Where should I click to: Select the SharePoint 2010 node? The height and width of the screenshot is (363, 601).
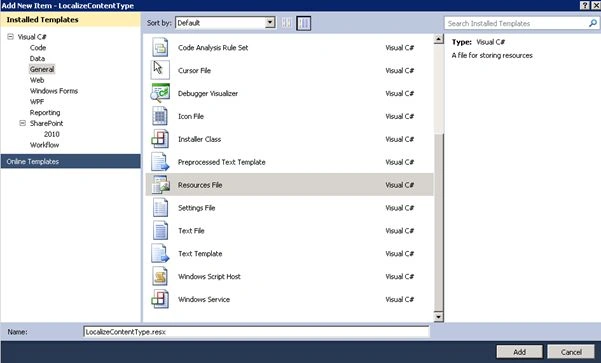51,134
